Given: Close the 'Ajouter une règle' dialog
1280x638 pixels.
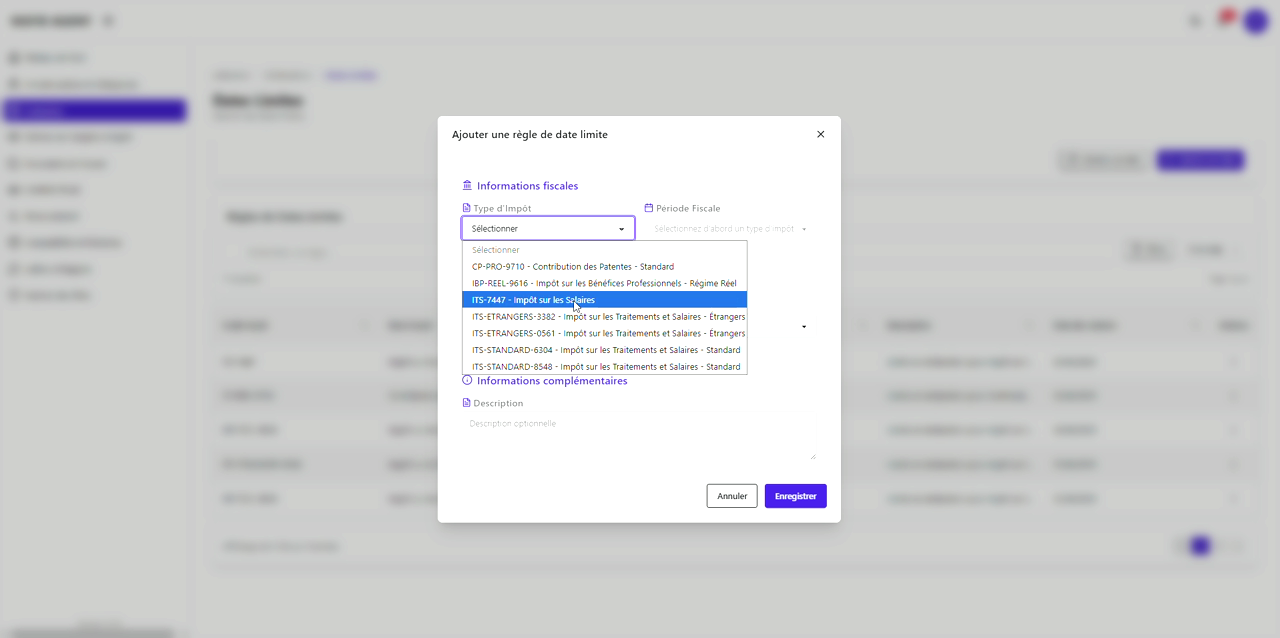Looking at the screenshot, I should tap(820, 134).
